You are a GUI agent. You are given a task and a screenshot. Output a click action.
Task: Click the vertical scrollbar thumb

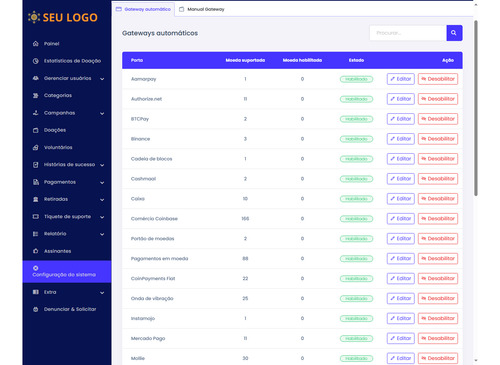tap(476, 108)
